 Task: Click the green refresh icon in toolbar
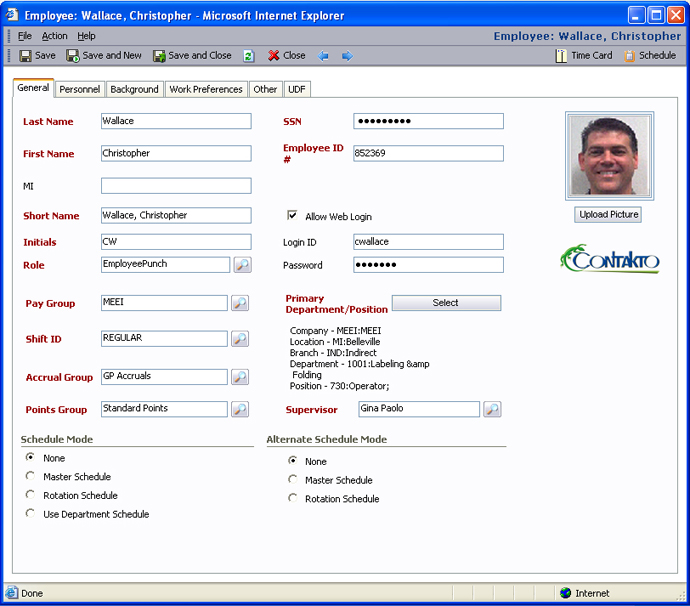(x=248, y=56)
